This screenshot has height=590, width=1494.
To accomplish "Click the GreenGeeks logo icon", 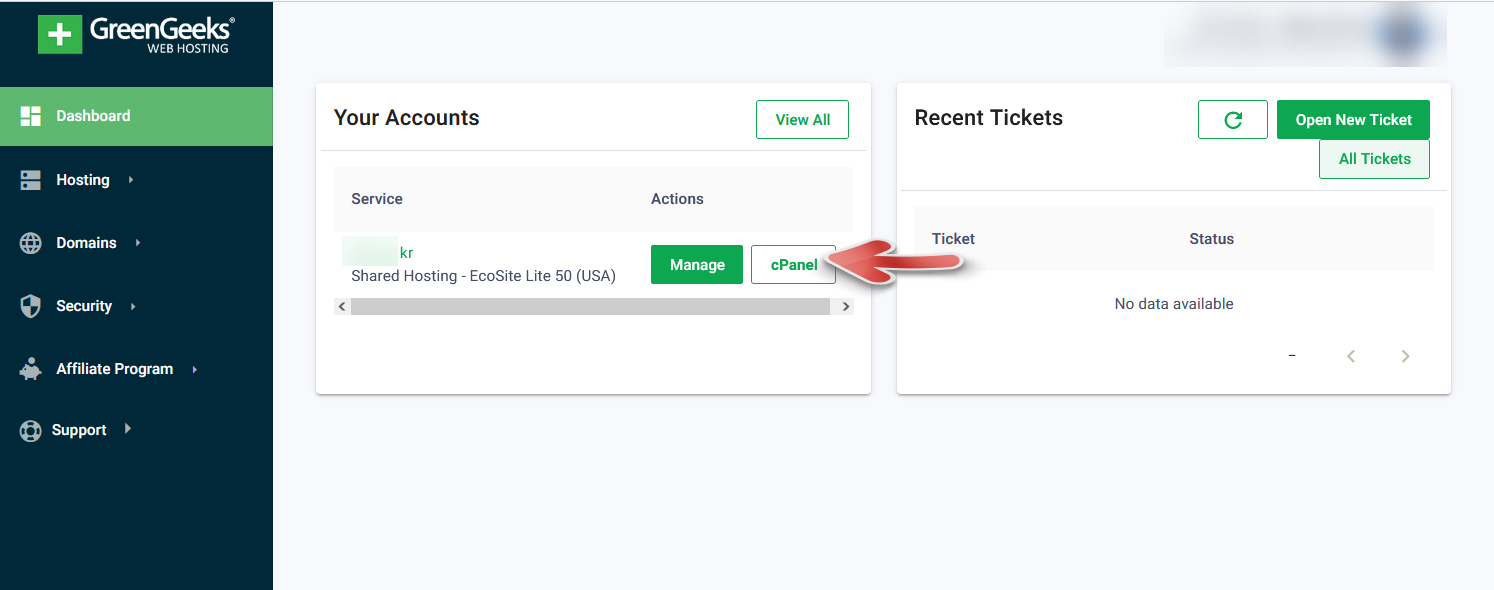I will tap(60, 34).
